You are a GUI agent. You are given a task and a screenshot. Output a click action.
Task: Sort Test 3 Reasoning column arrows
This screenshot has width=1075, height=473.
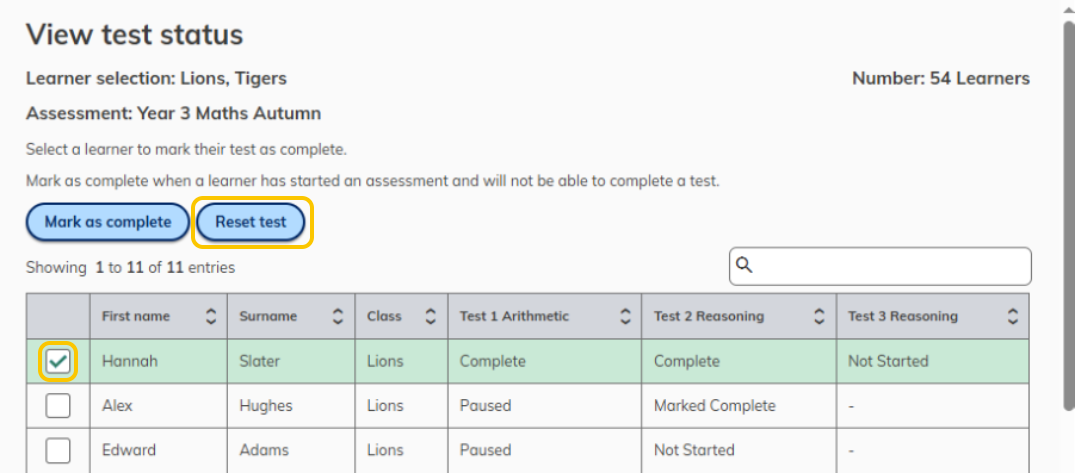tap(1013, 316)
